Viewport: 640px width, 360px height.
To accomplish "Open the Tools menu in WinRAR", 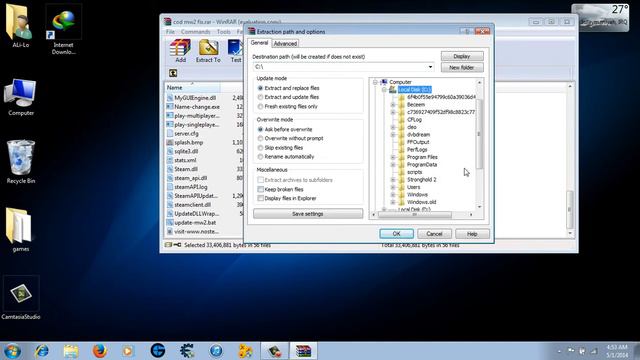I will coord(224,32).
